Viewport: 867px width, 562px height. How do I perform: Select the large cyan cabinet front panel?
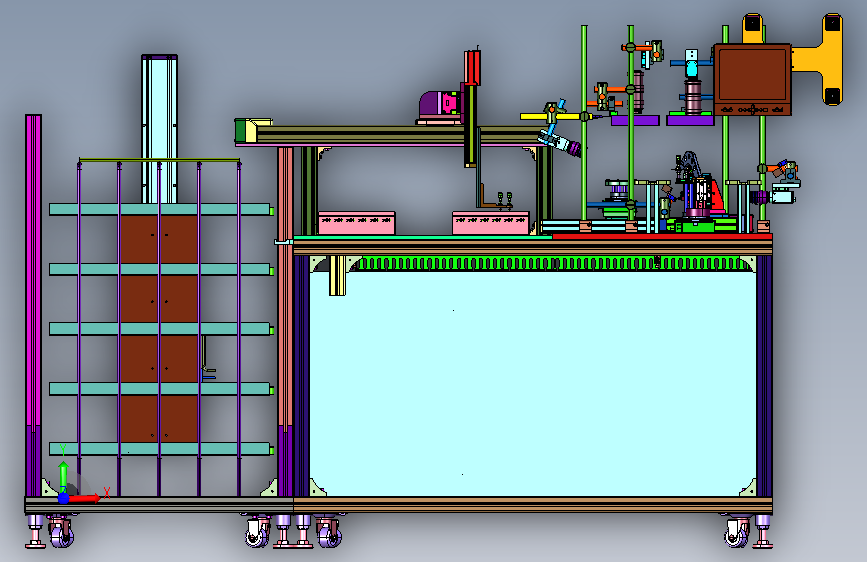point(532,383)
